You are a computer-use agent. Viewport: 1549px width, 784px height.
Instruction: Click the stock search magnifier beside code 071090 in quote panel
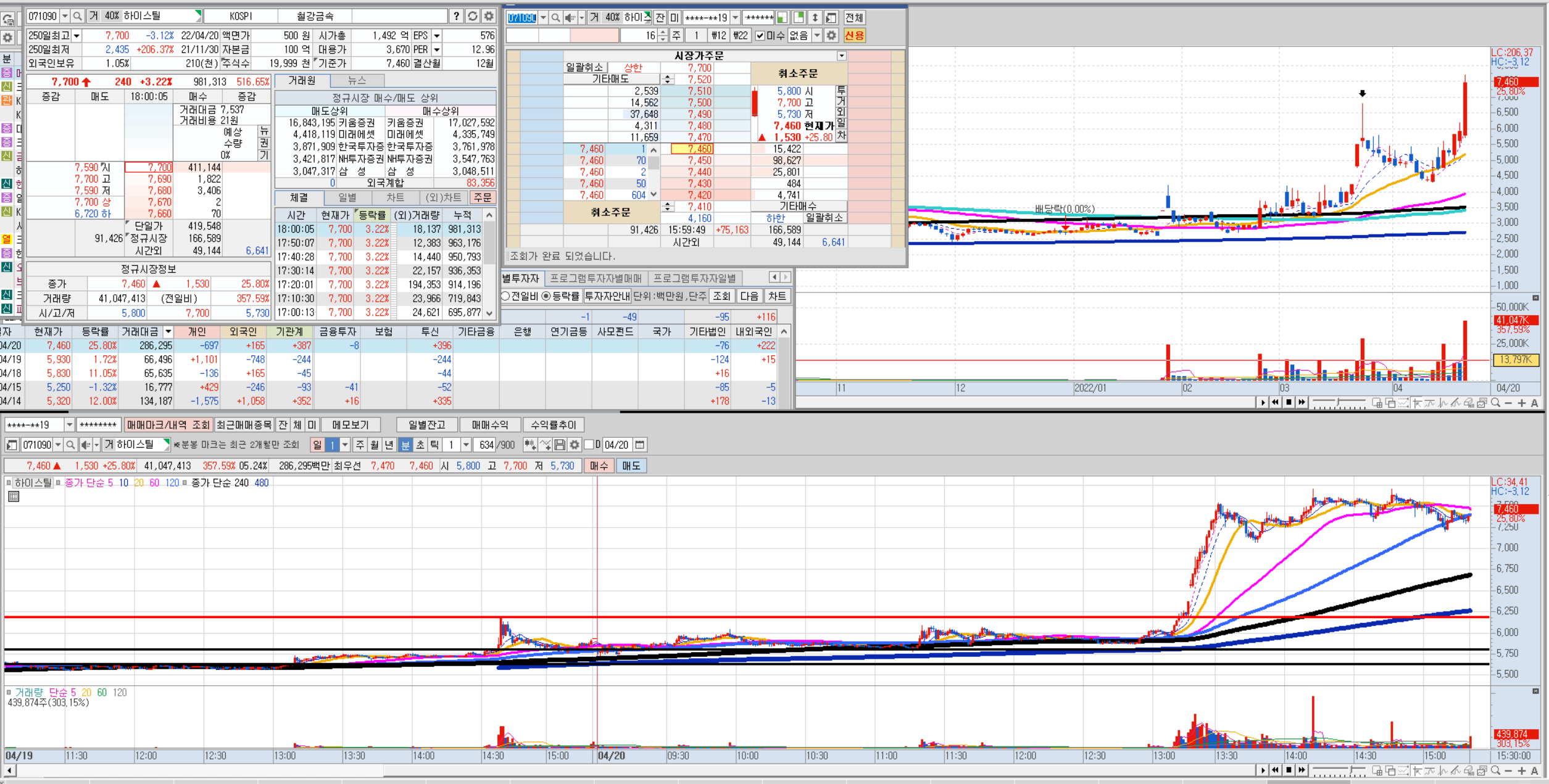[x=77, y=16]
